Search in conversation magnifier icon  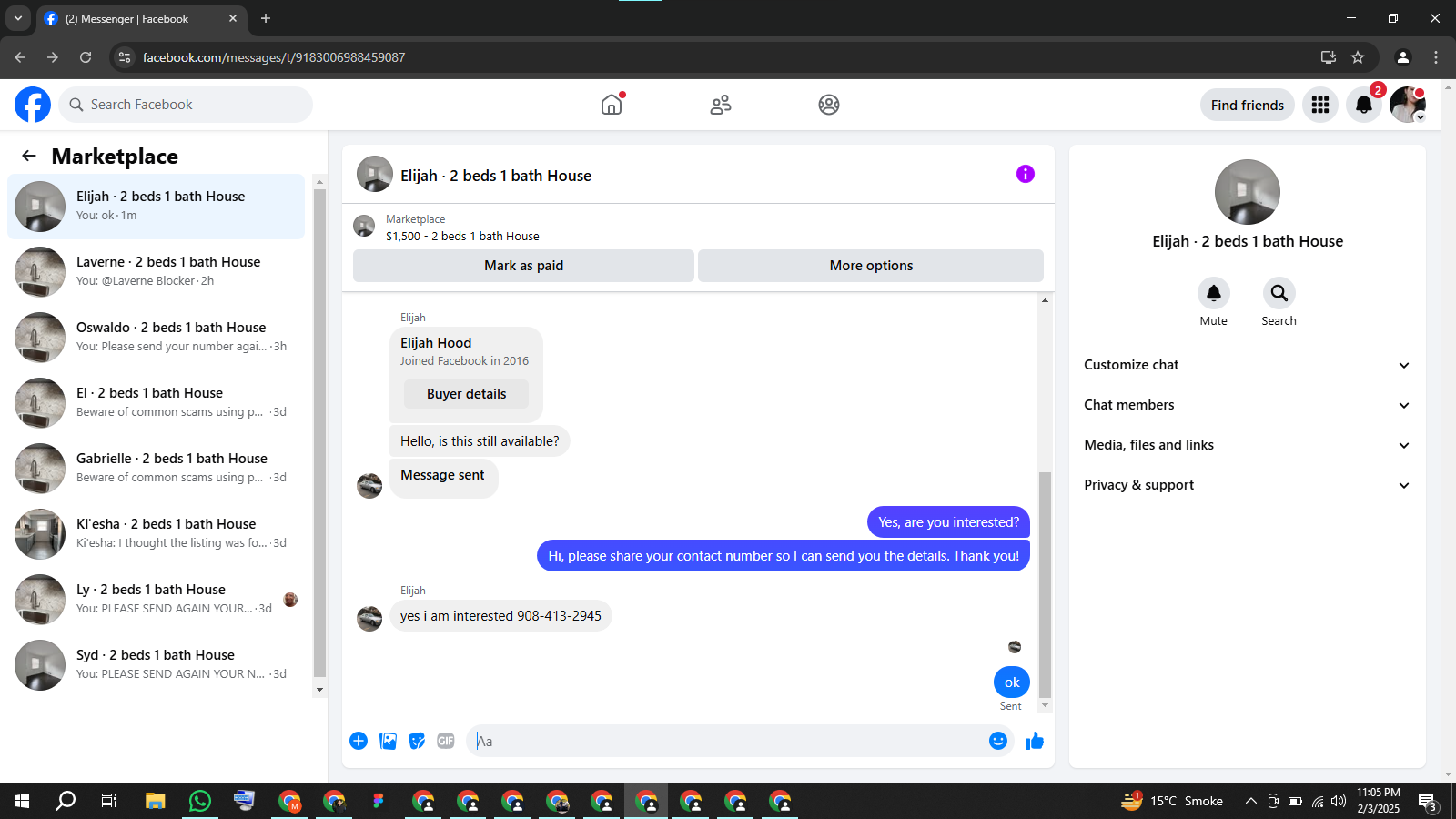pos(1279,293)
